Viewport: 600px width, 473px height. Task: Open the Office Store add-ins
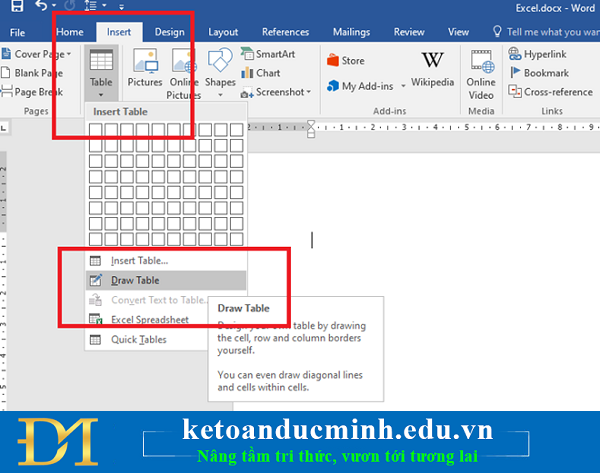click(x=346, y=60)
